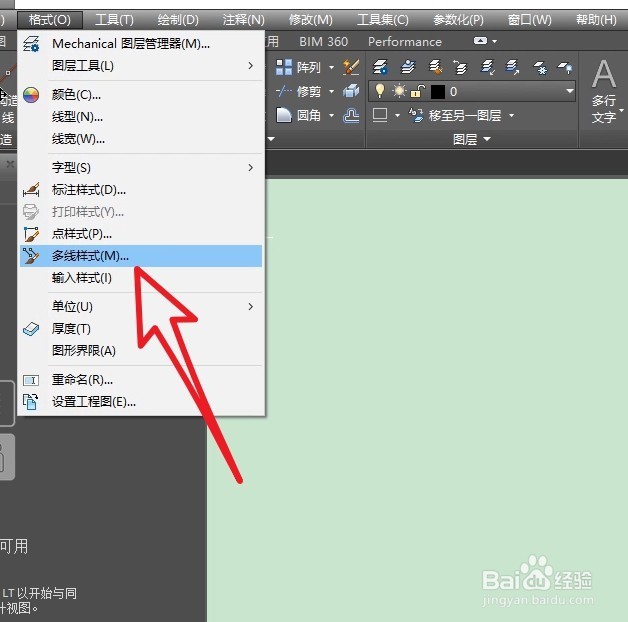Image resolution: width=628 pixels, height=622 pixels.
Task: Open the 工具(T) menu
Action: point(114,20)
